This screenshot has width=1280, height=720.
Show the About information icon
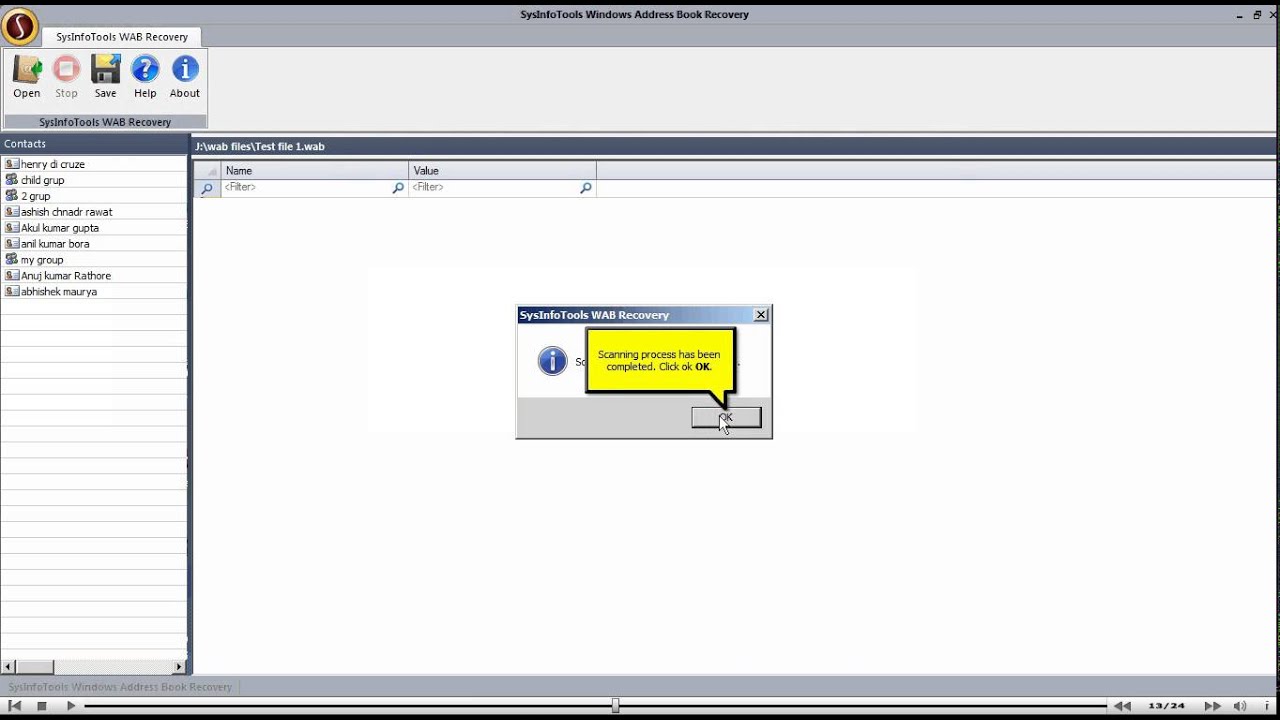pyautogui.click(x=185, y=69)
